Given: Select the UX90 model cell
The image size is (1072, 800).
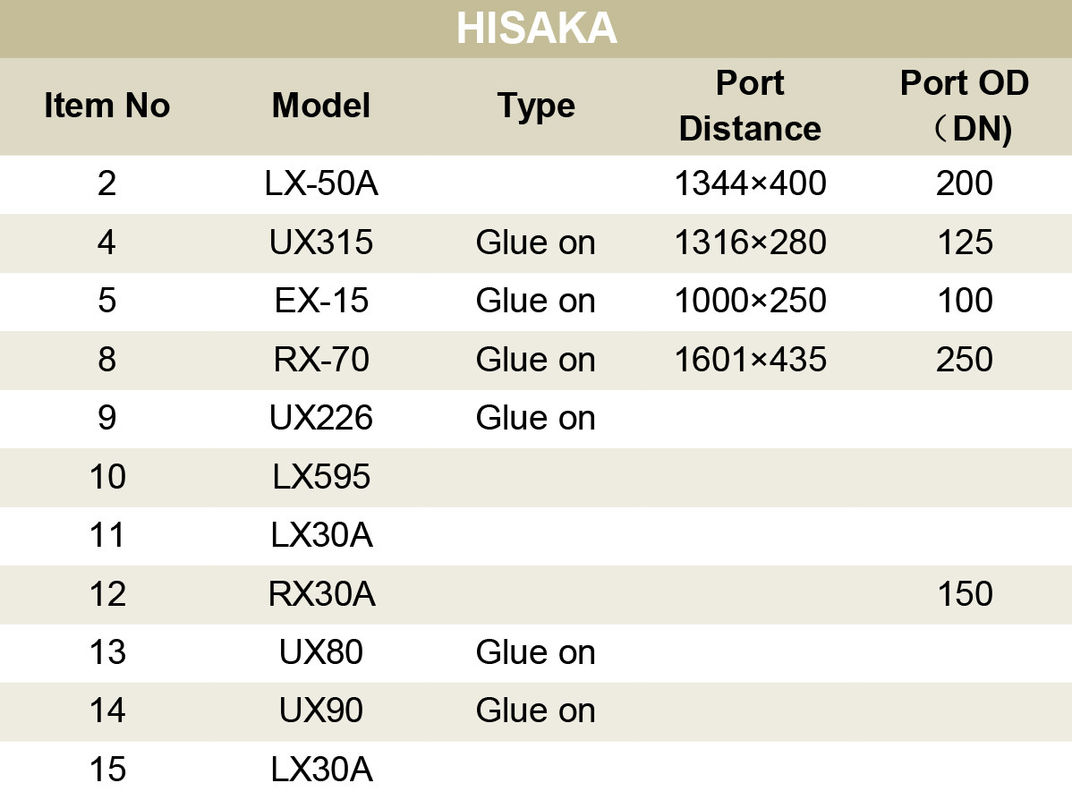Looking at the screenshot, I should coord(321,711).
